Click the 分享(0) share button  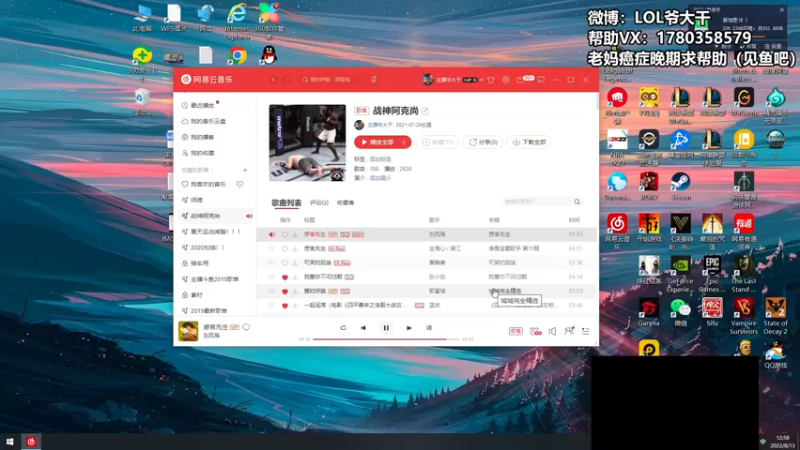[x=483, y=142]
